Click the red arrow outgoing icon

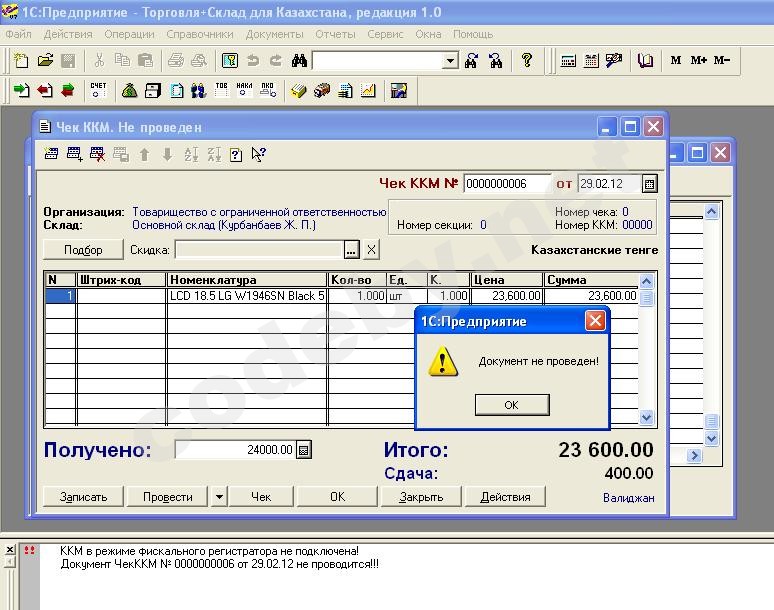[45, 90]
